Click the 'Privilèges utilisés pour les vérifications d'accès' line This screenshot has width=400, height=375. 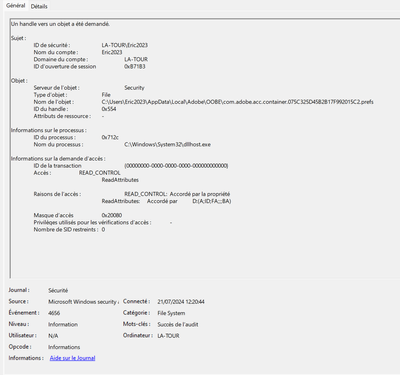click(x=103, y=222)
